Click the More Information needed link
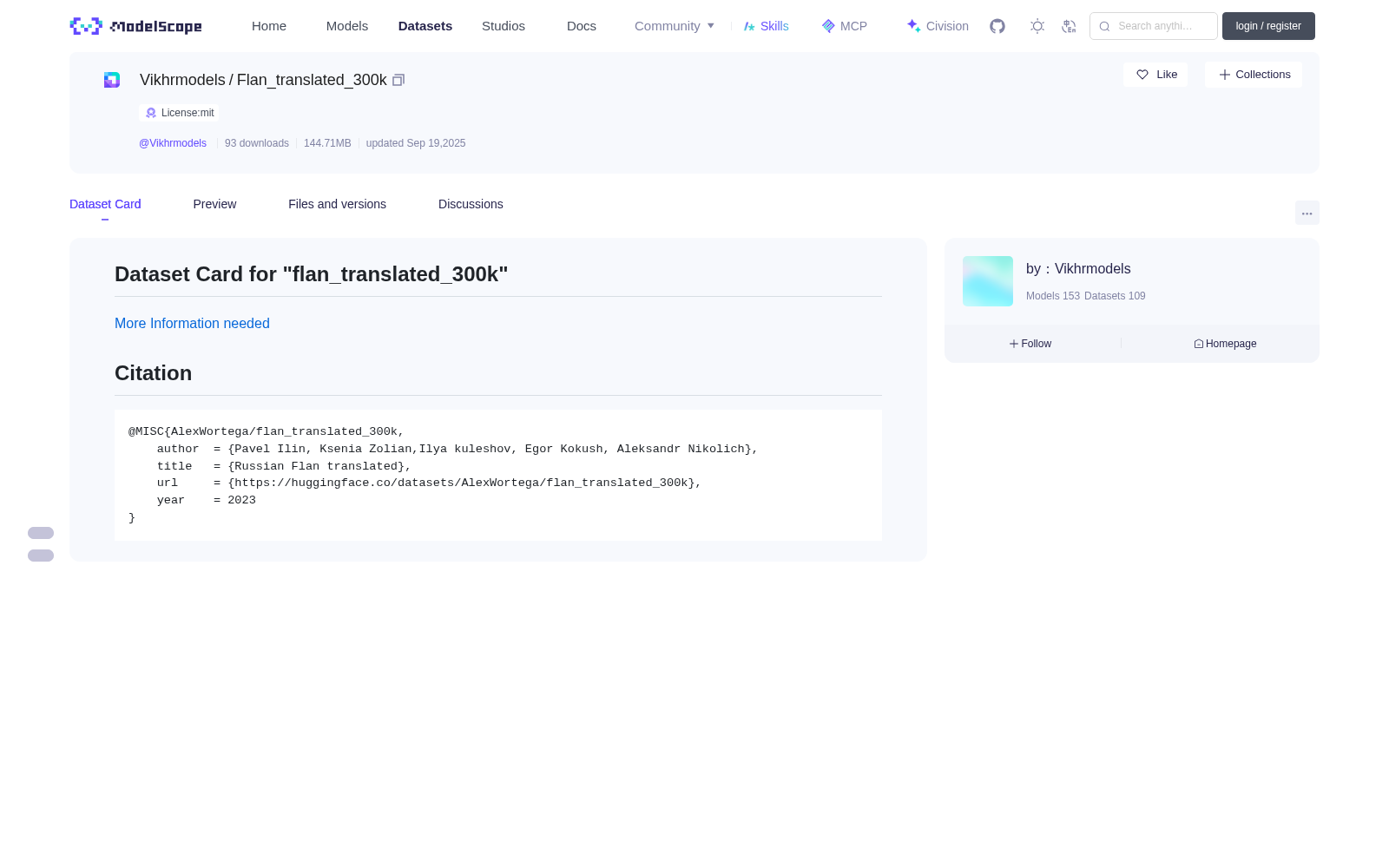 pos(192,323)
